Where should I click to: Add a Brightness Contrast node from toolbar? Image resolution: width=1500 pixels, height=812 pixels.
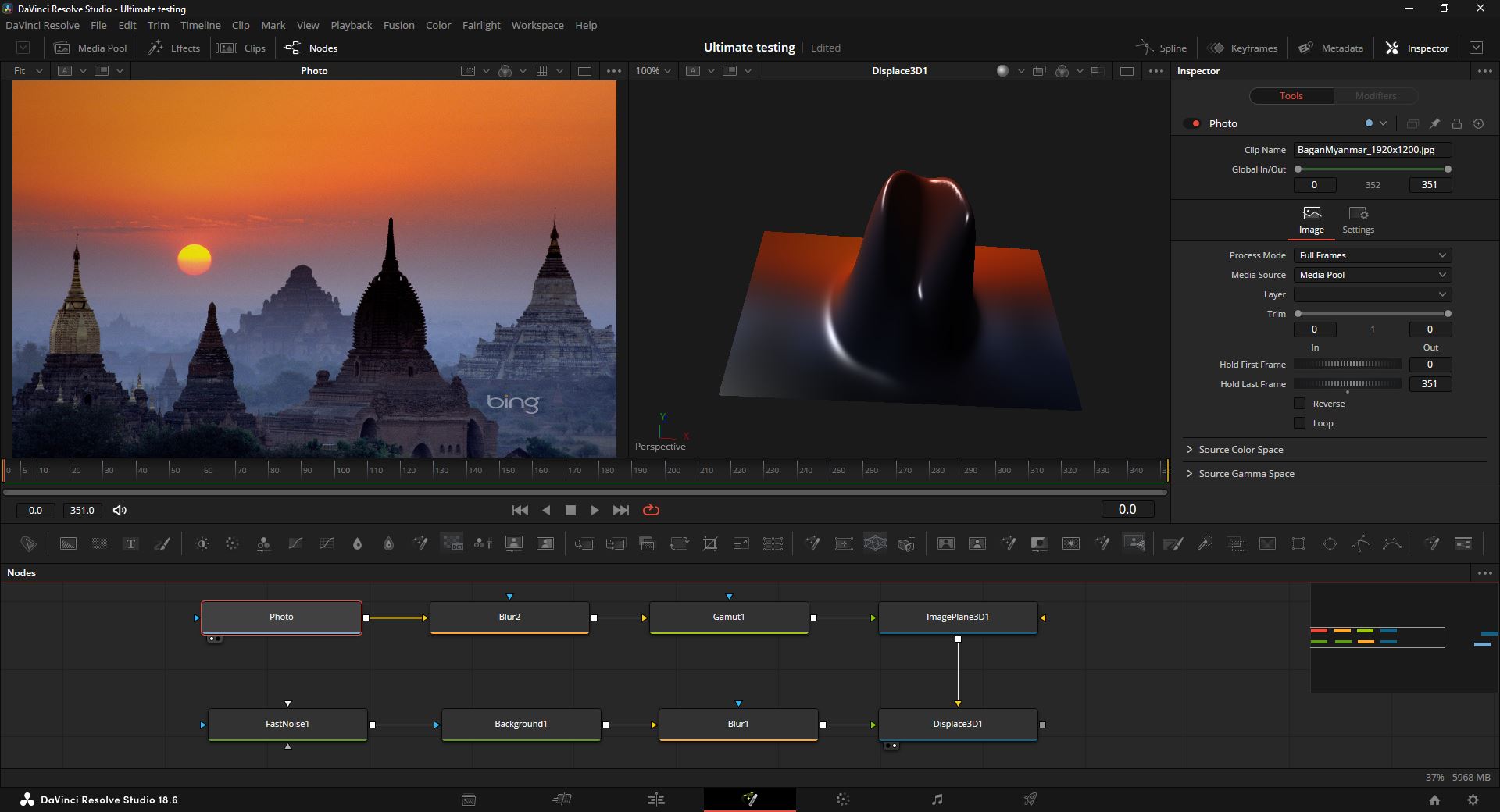pos(202,543)
